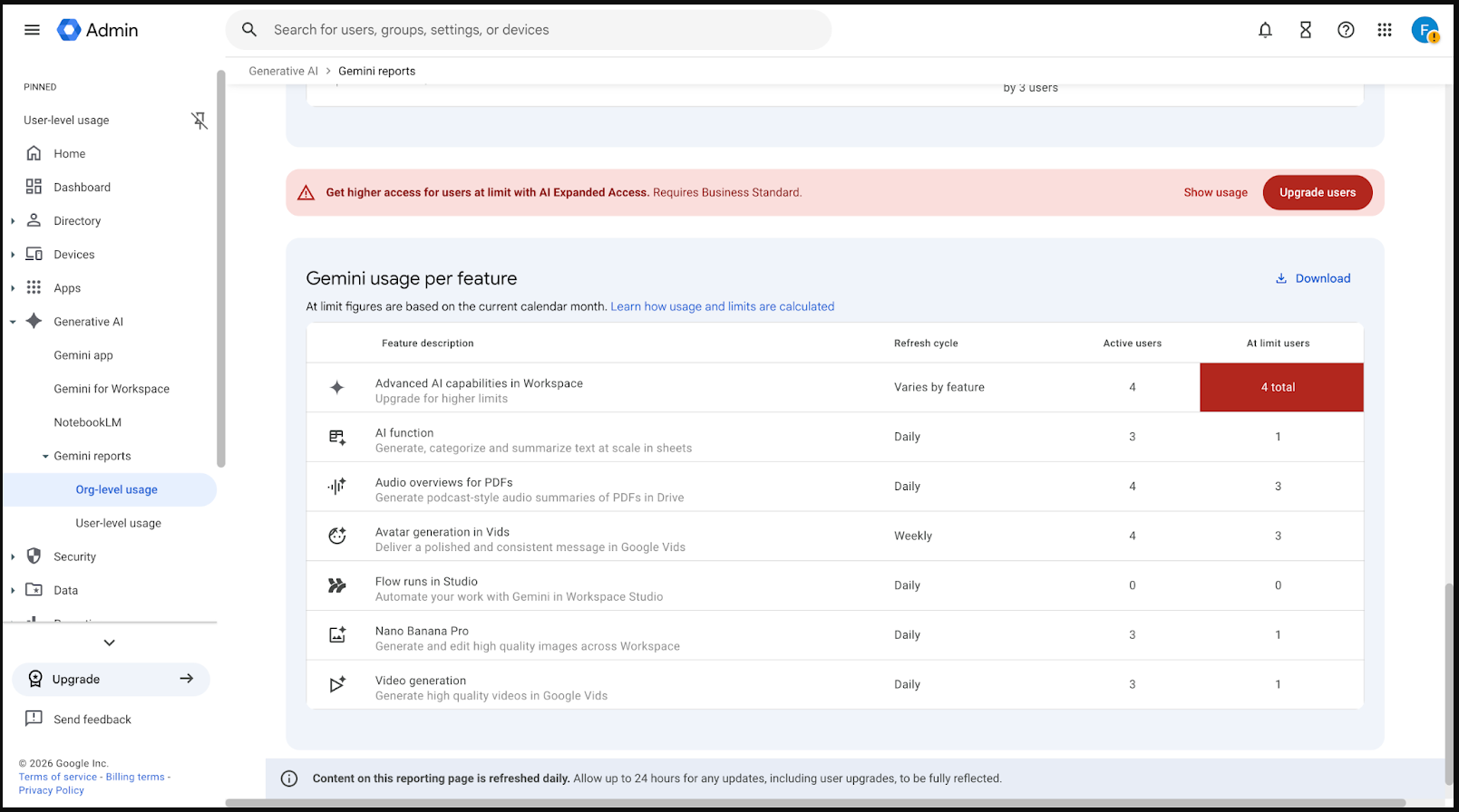Image resolution: width=1459 pixels, height=812 pixels.
Task: Open the notifications bell
Action: tap(1265, 30)
